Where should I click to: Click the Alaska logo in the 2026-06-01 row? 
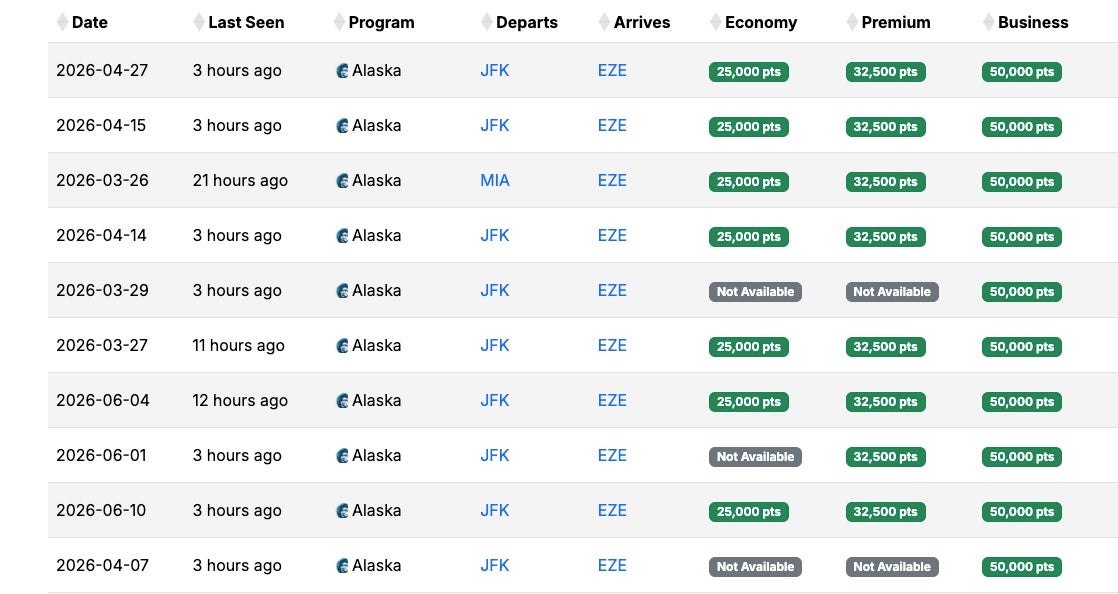coord(343,456)
